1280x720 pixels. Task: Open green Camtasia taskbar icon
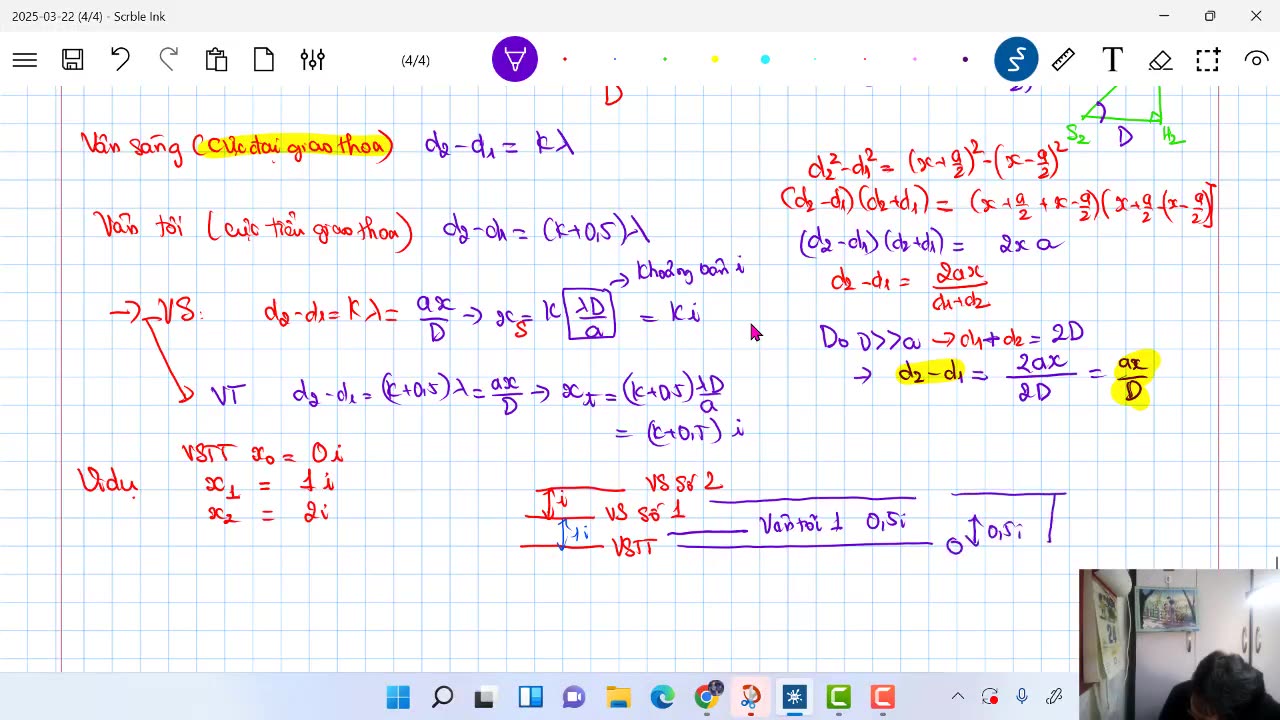tap(838, 697)
